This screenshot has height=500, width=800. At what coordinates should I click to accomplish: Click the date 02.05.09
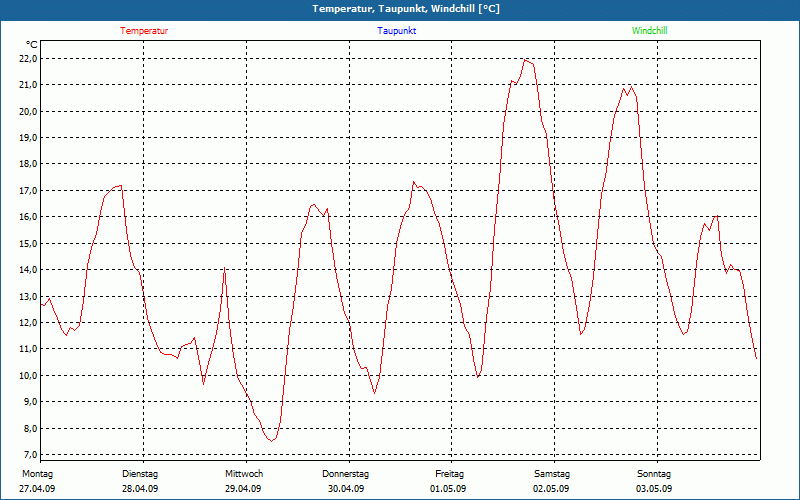point(551,489)
